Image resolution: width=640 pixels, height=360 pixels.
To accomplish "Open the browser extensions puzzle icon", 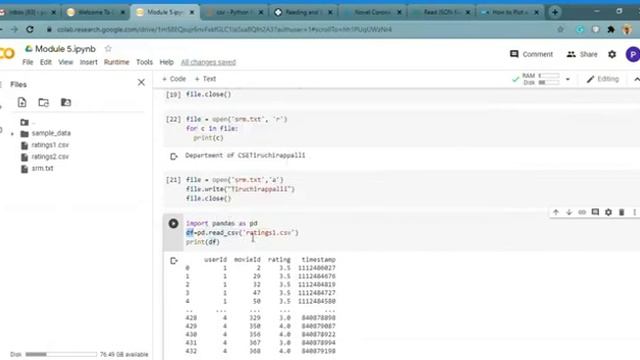I will point(611,29).
